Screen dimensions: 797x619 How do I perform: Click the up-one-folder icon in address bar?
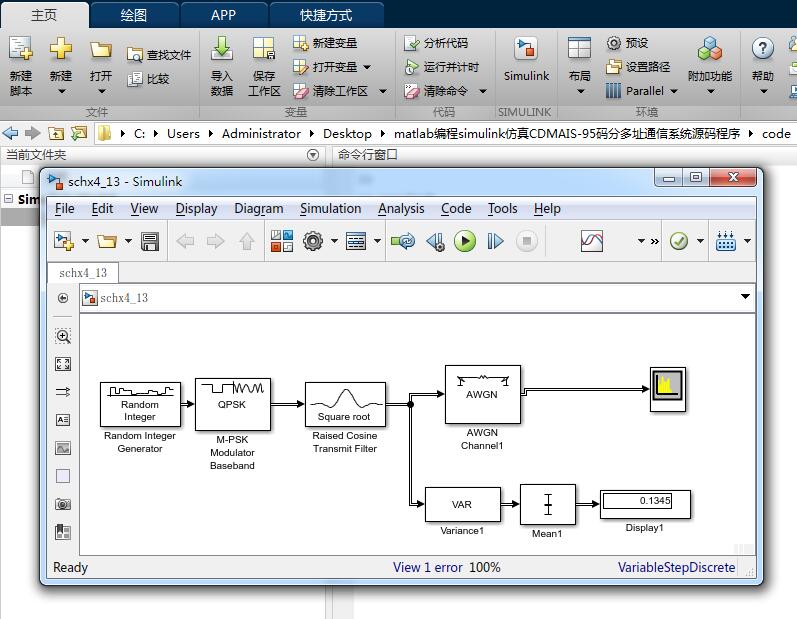56,134
